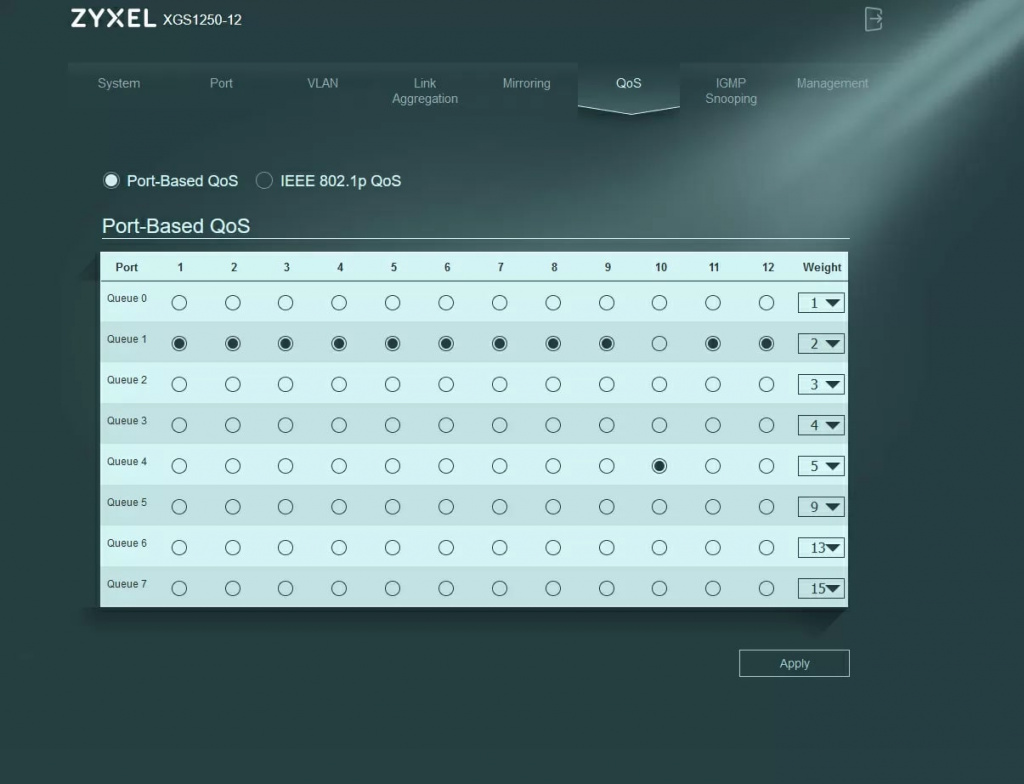
Task: Click the logout icon in the header
Action: tap(873, 19)
